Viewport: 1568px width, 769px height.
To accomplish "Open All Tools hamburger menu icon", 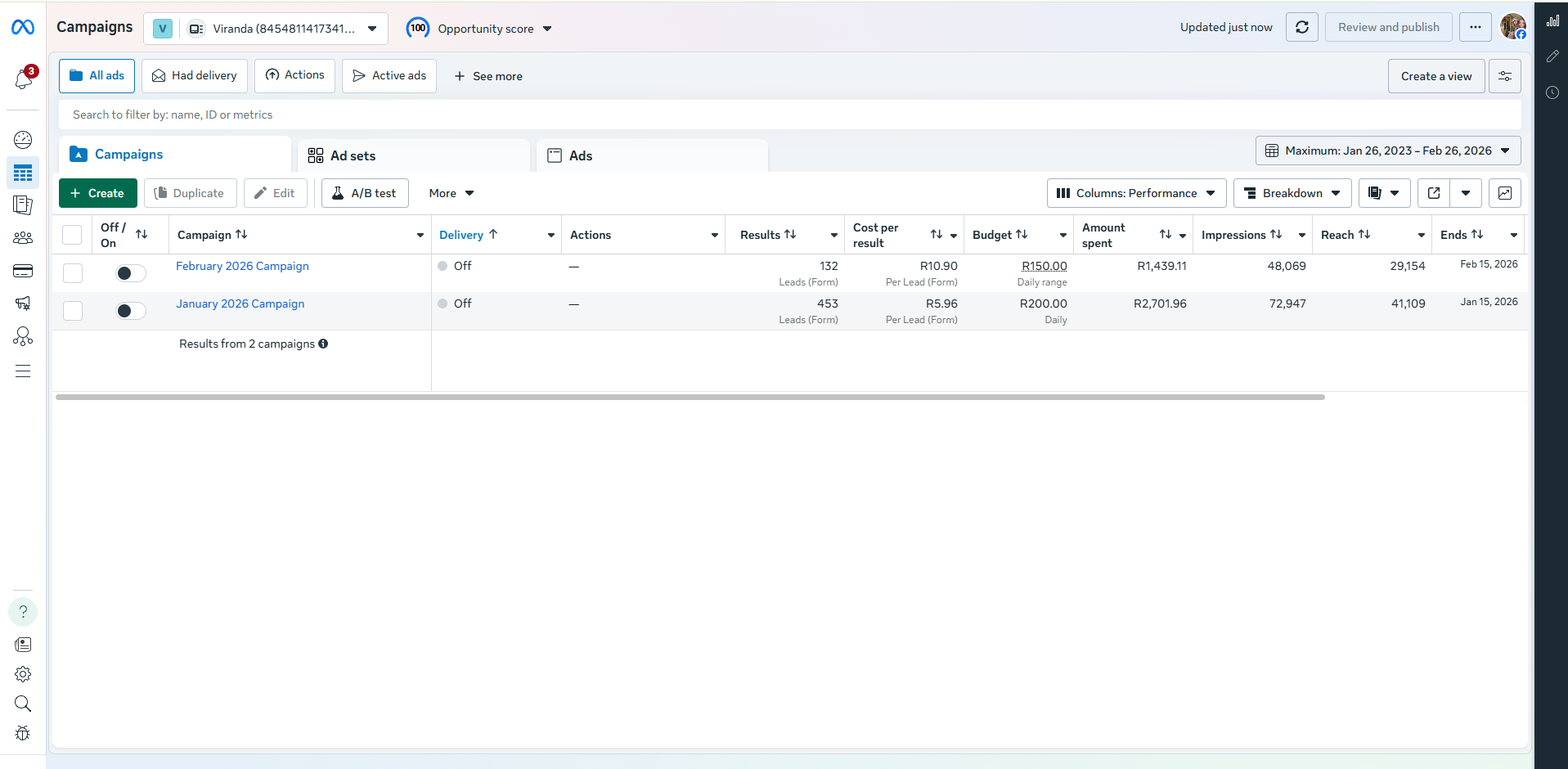I will (x=23, y=371).
